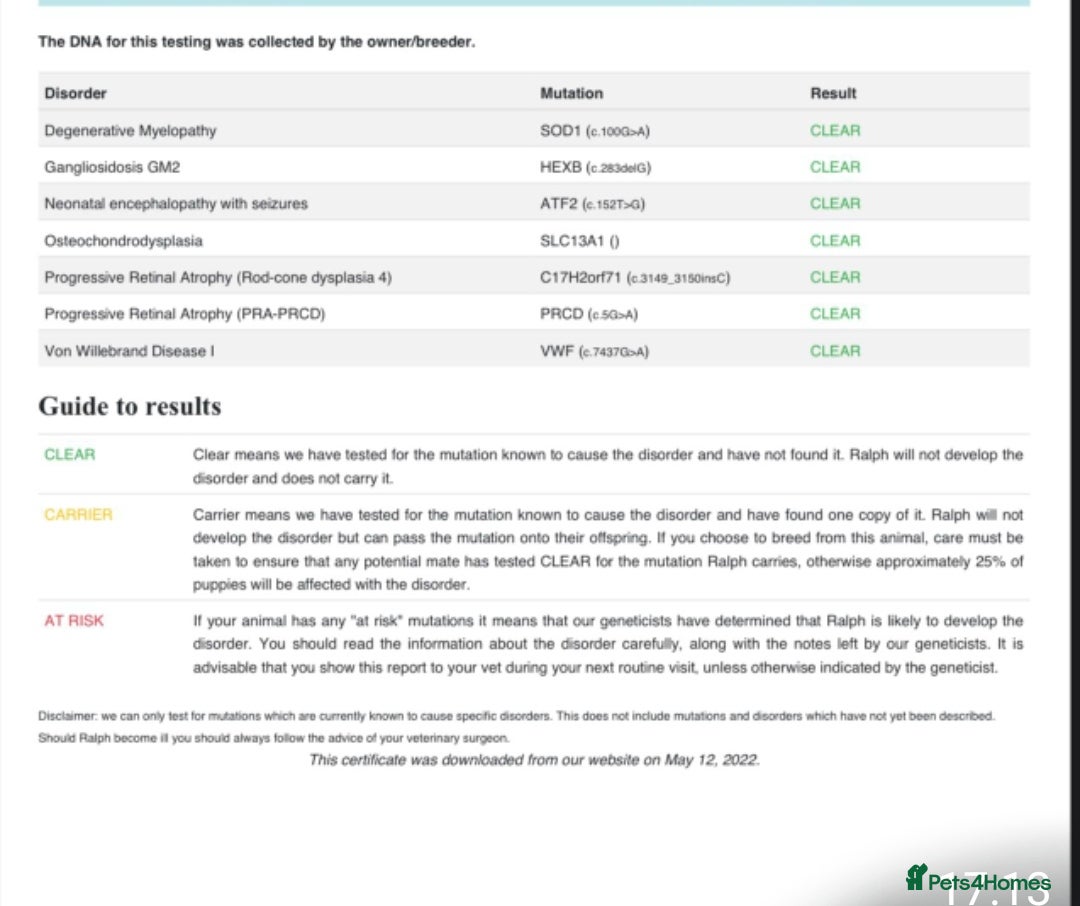The height and width of the screenshot is (906, 1080).
Task: Click the certificate downloaded May 12, 2022 line
Action: tap(534, 760)
